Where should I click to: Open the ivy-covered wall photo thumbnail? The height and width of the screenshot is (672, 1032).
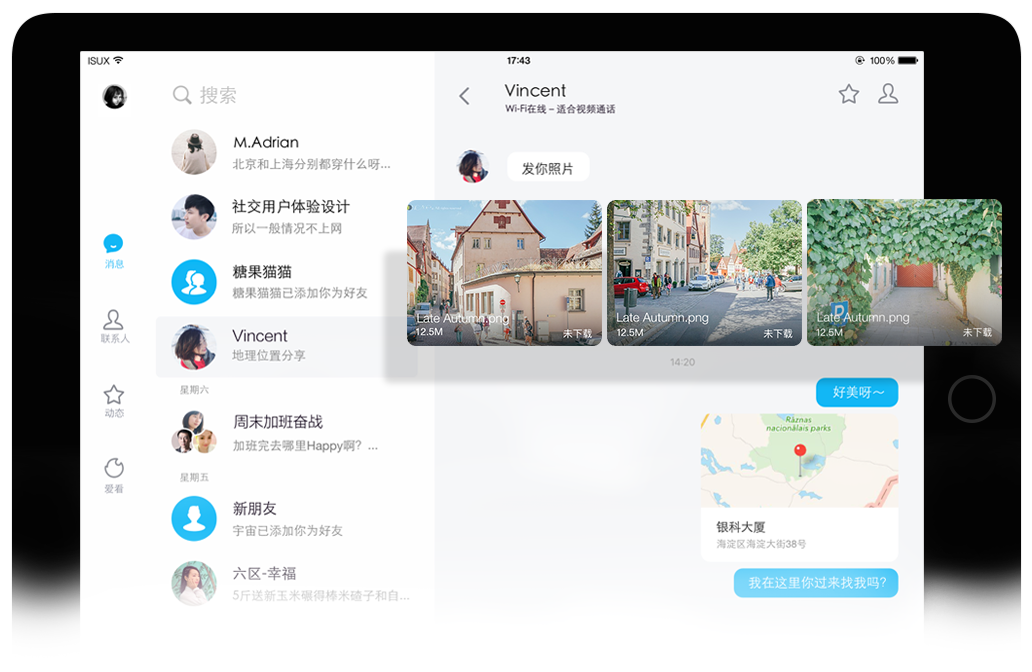coord(904,272)
